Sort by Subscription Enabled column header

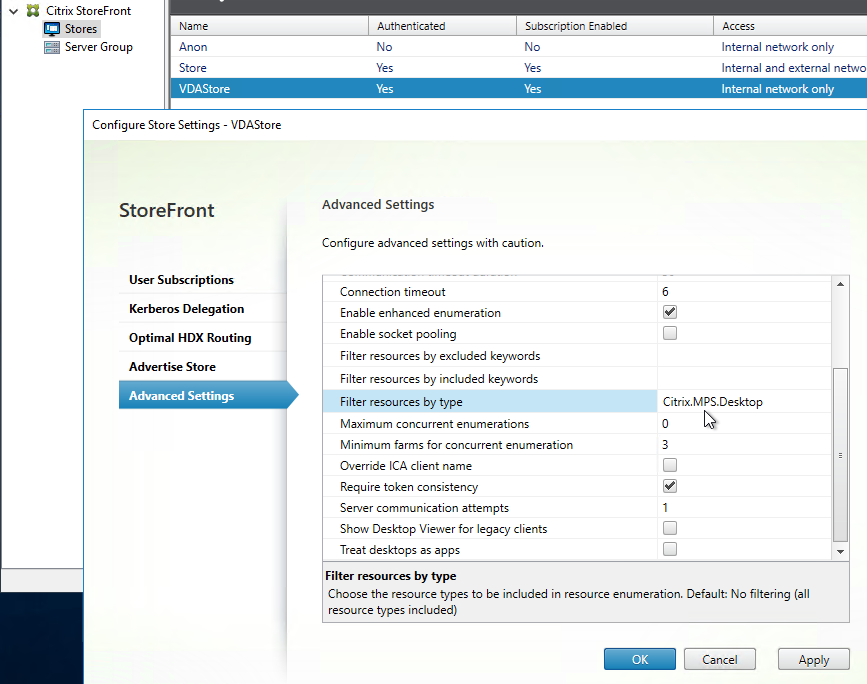[614, 26]
